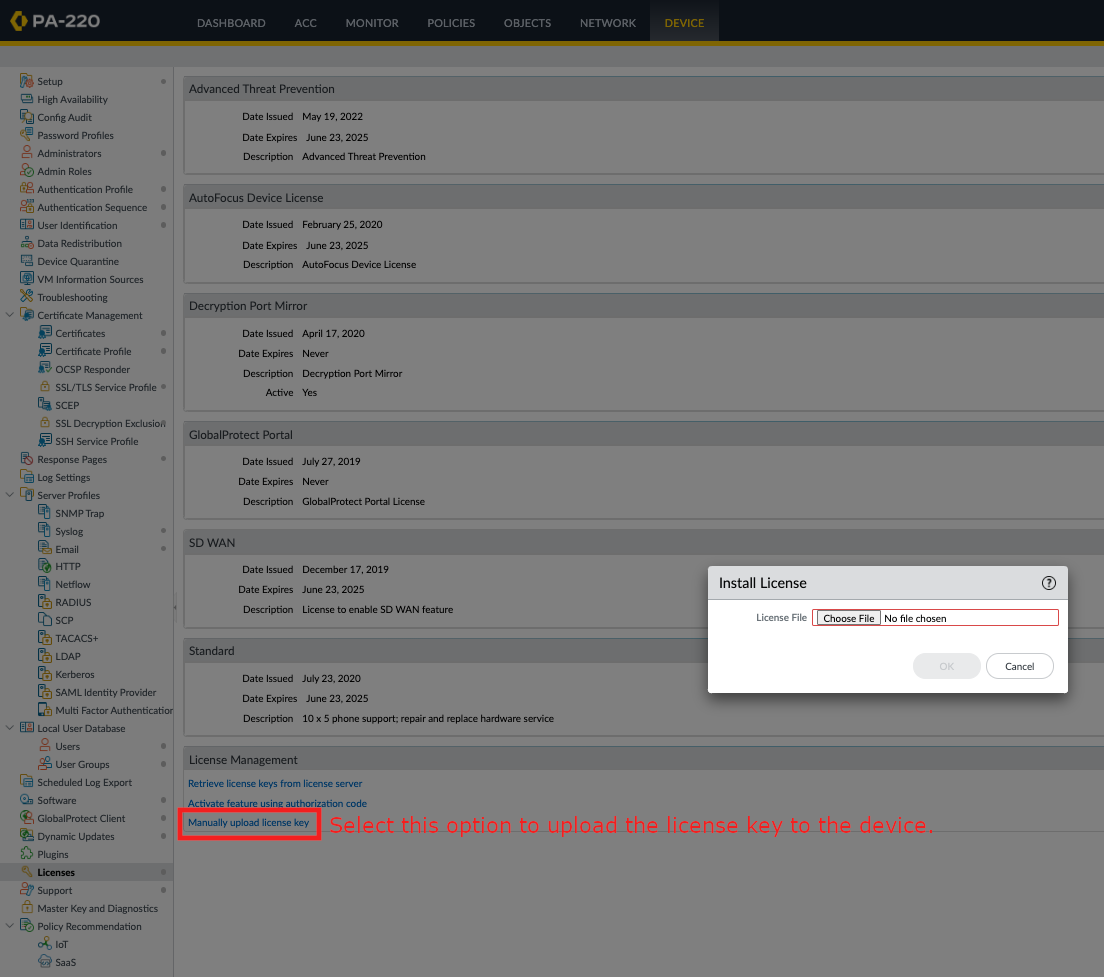Collapse the Server Profiles section
This screenshot has height=977, width=1104.
[x=9, y=495]
